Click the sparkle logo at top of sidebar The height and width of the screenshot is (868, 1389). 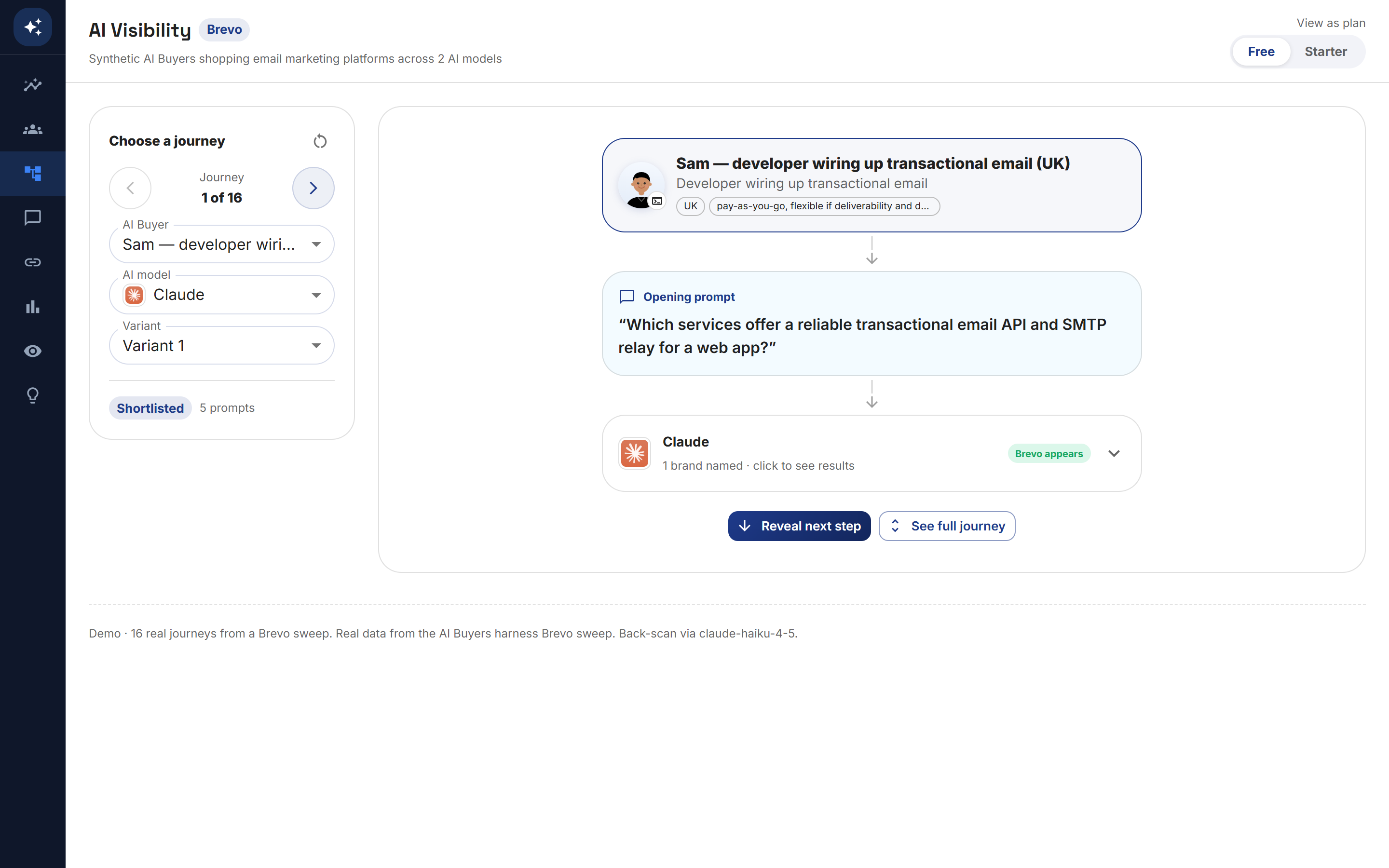[33, 27]
